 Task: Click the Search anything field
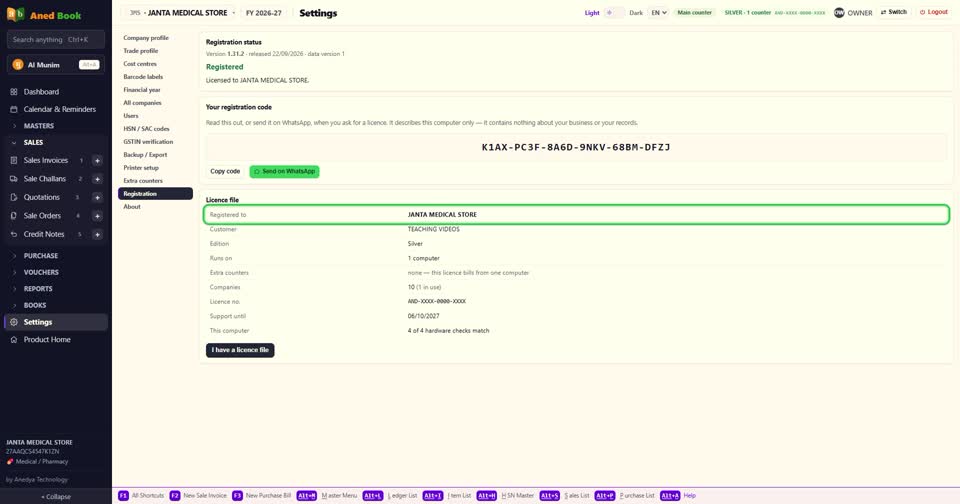[56, 40]
